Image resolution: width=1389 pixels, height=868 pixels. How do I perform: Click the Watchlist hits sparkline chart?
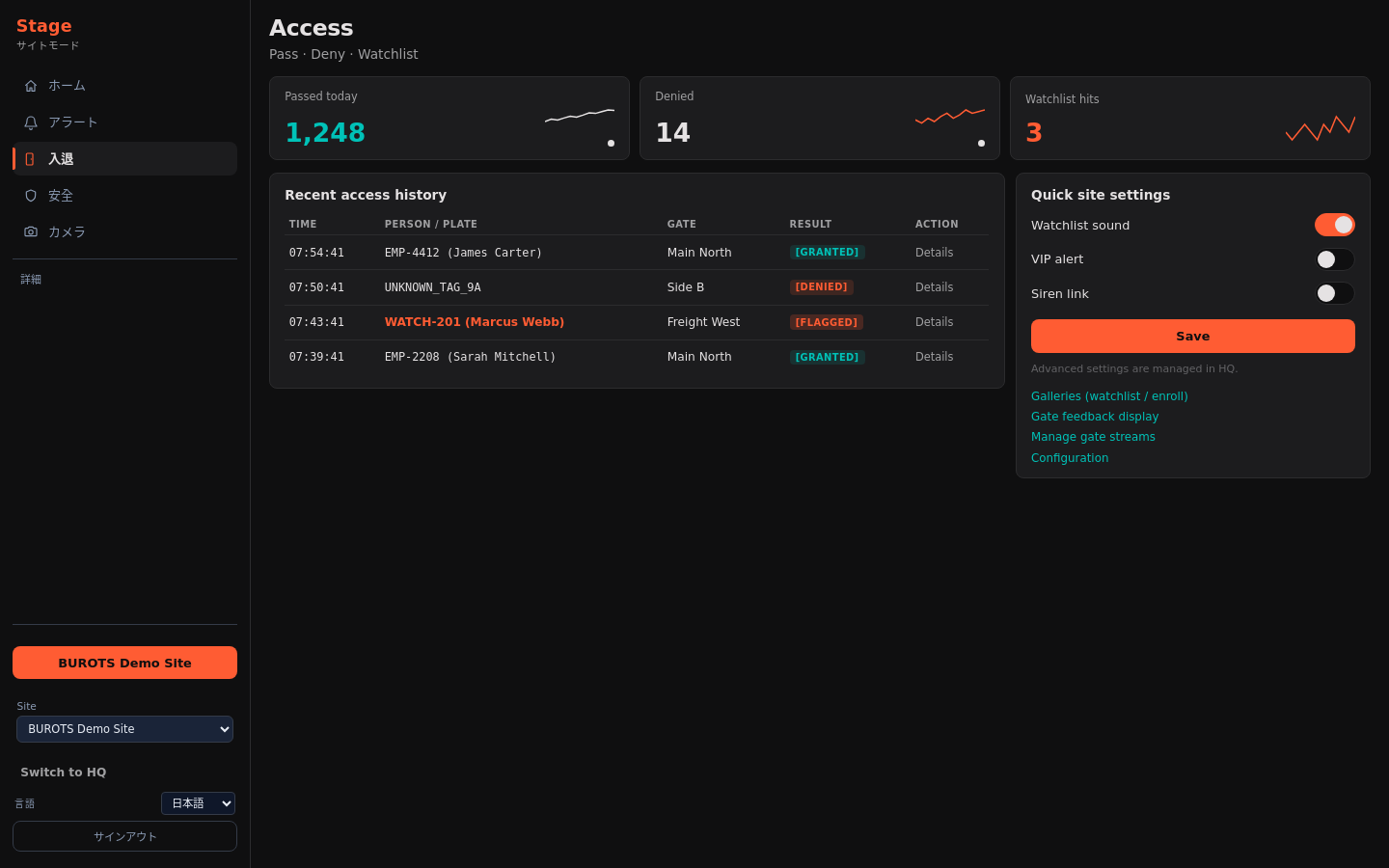tap(1321, 128)
